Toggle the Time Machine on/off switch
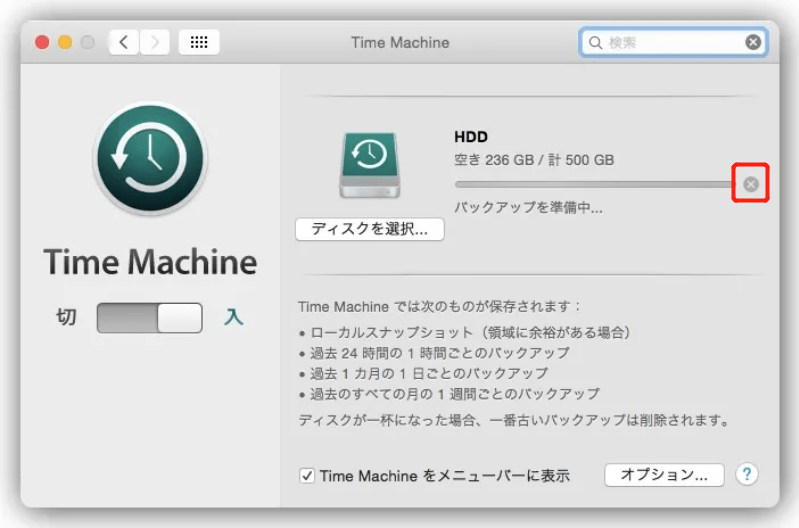Image resolution: width=799 pixels, height=528 pixels. pos(150,318)
